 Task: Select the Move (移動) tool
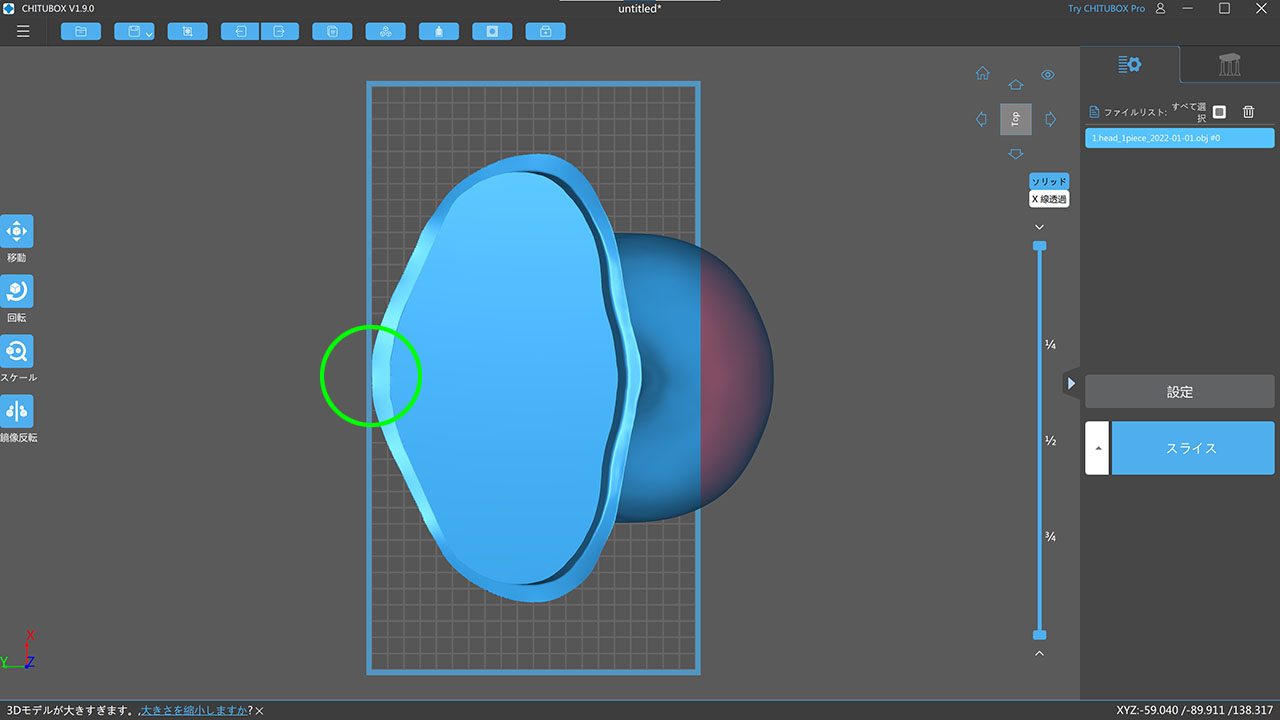[x=17, y=231]
